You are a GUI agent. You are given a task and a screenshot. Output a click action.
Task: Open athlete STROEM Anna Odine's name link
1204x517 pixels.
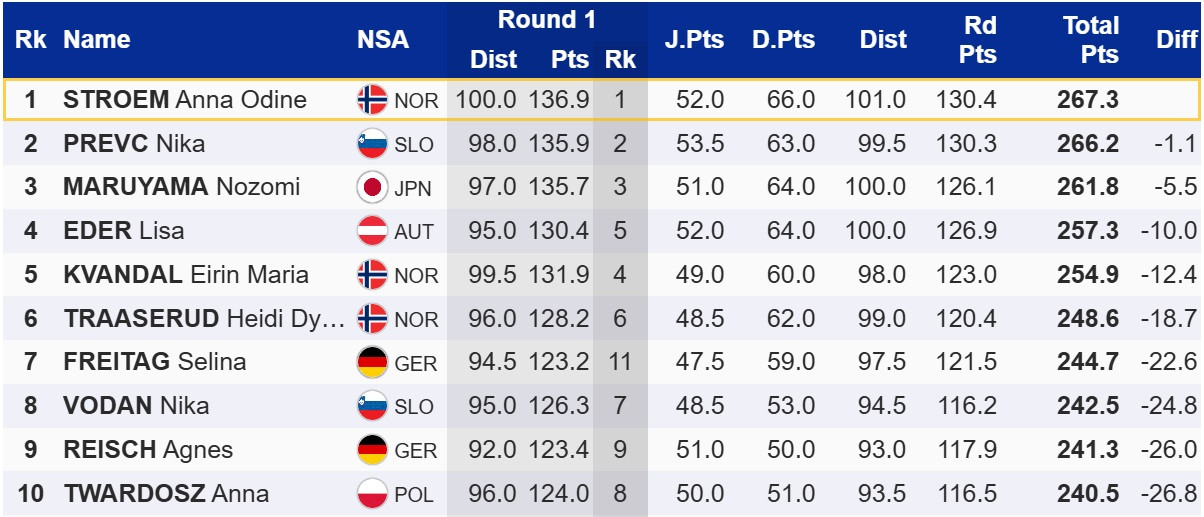click(x=184, y=100)
